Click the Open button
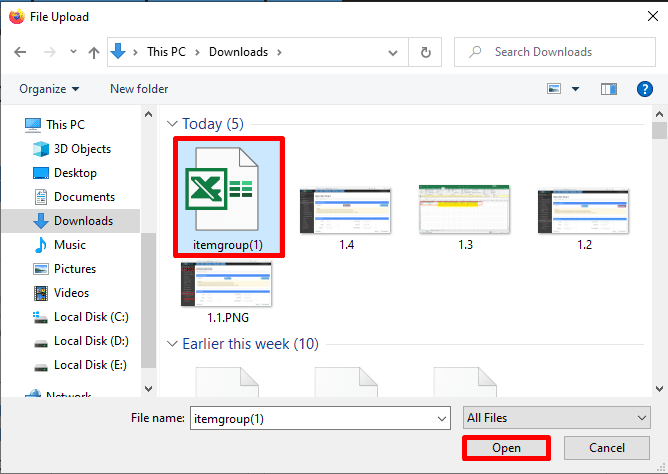 point(506,448)
